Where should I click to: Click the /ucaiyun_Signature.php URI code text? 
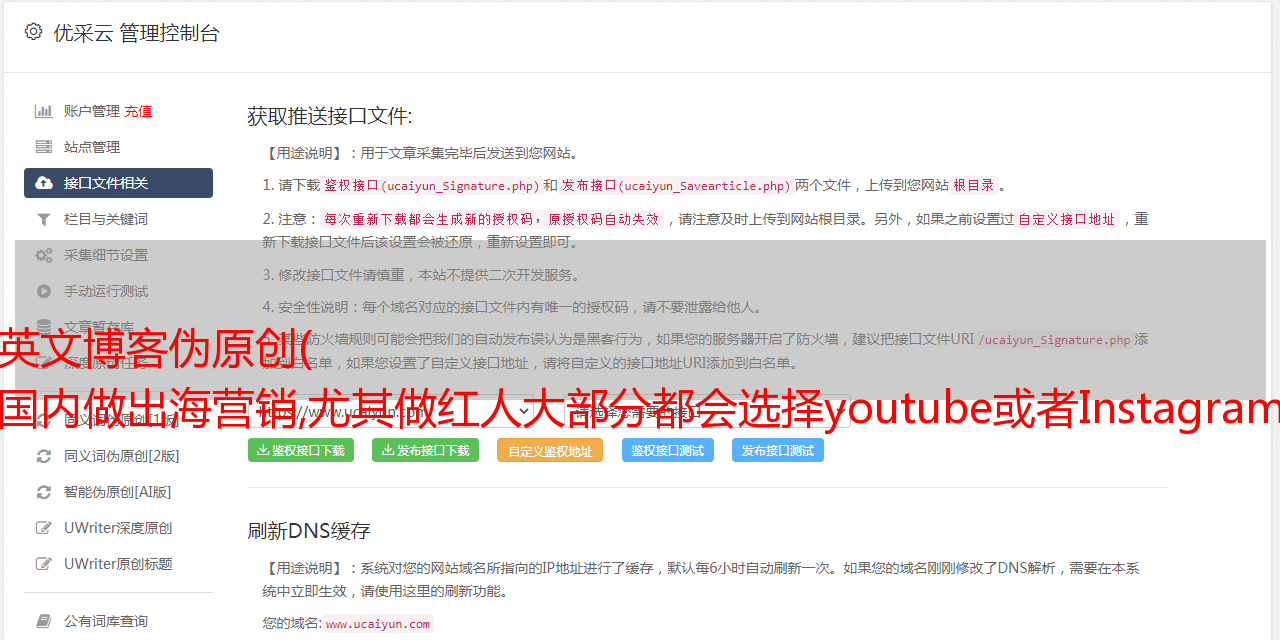coord(1054,339)
